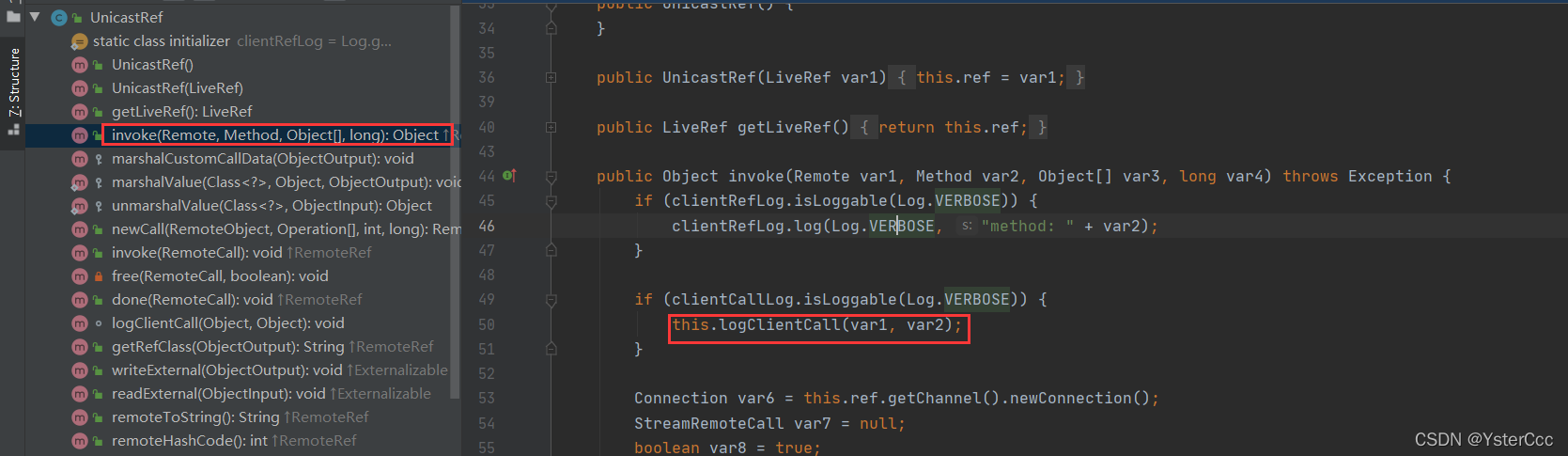Click method icon of newCall row
1568x456 pixels.
tap(80, 229)
